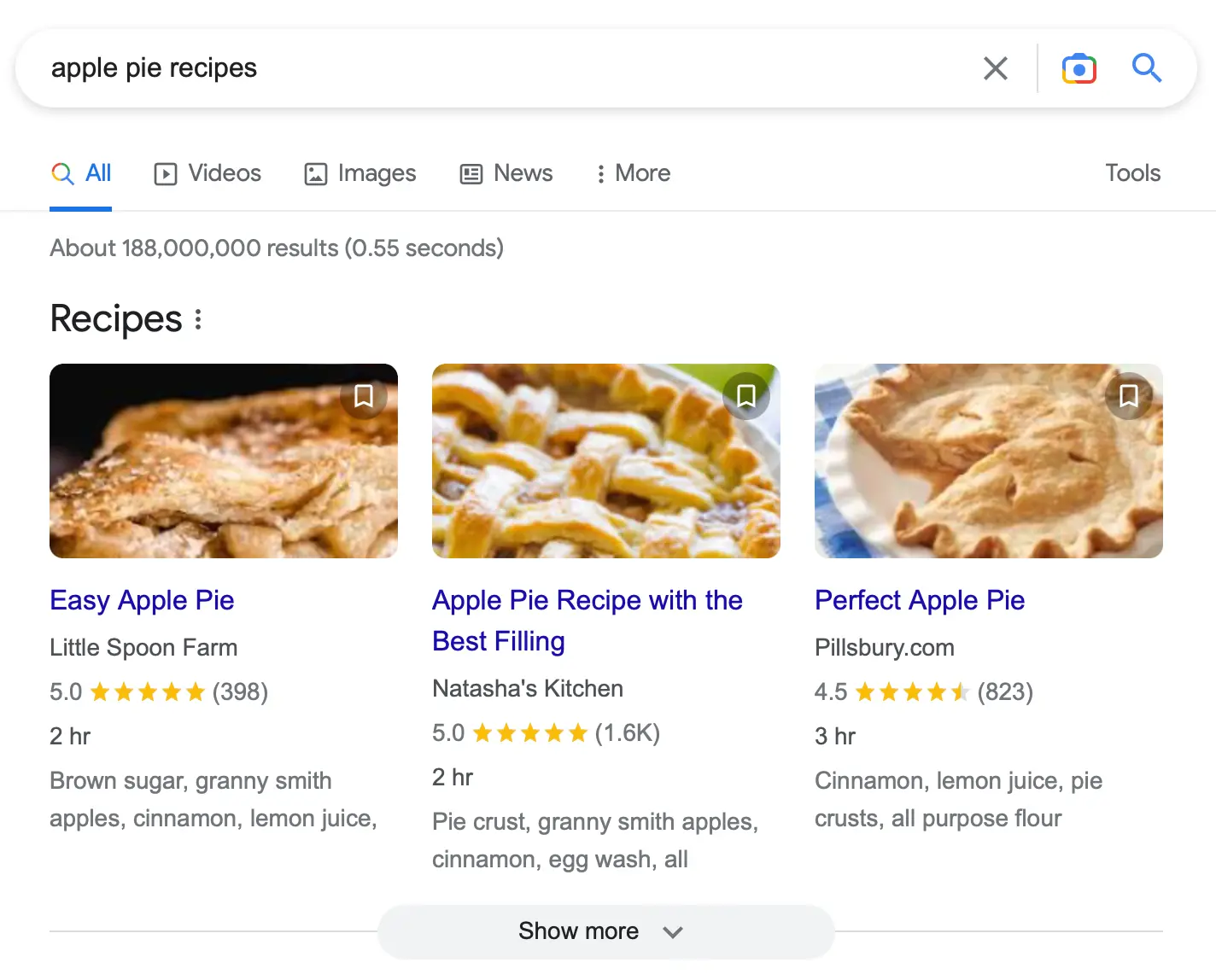Select the All results tab

click(x=82, y=173)
